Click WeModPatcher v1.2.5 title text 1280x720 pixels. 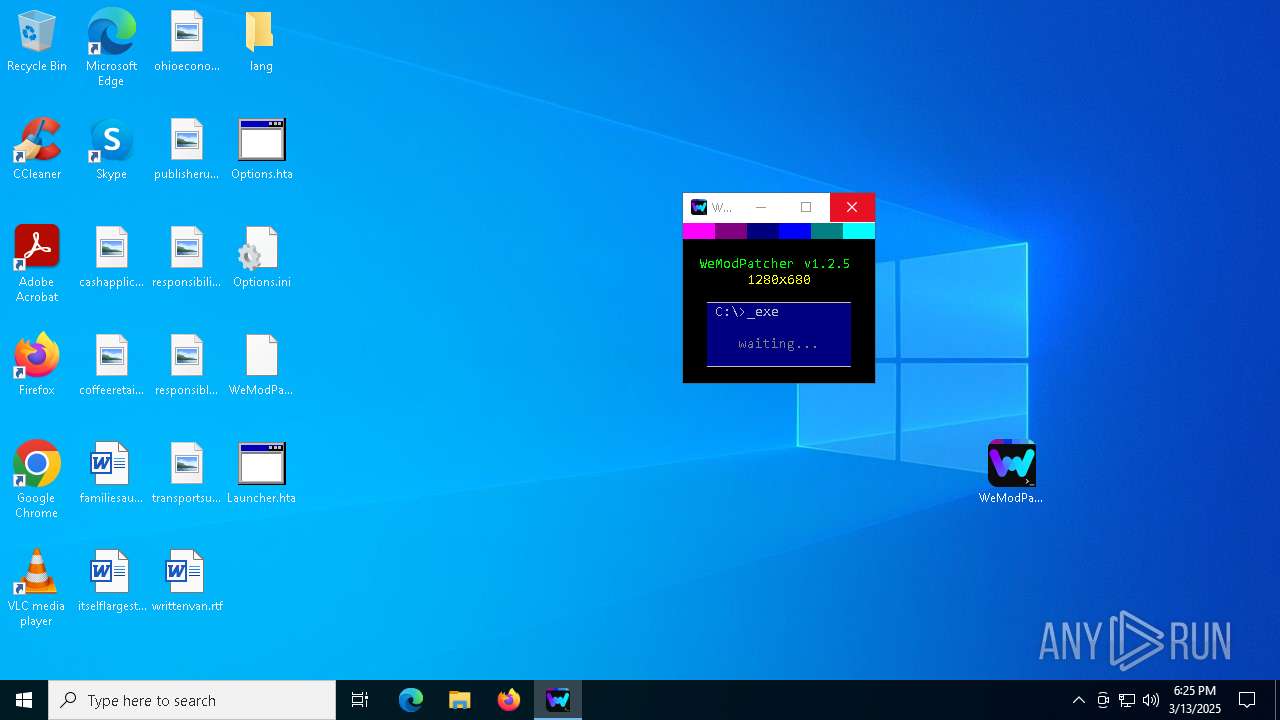(775, 264)
